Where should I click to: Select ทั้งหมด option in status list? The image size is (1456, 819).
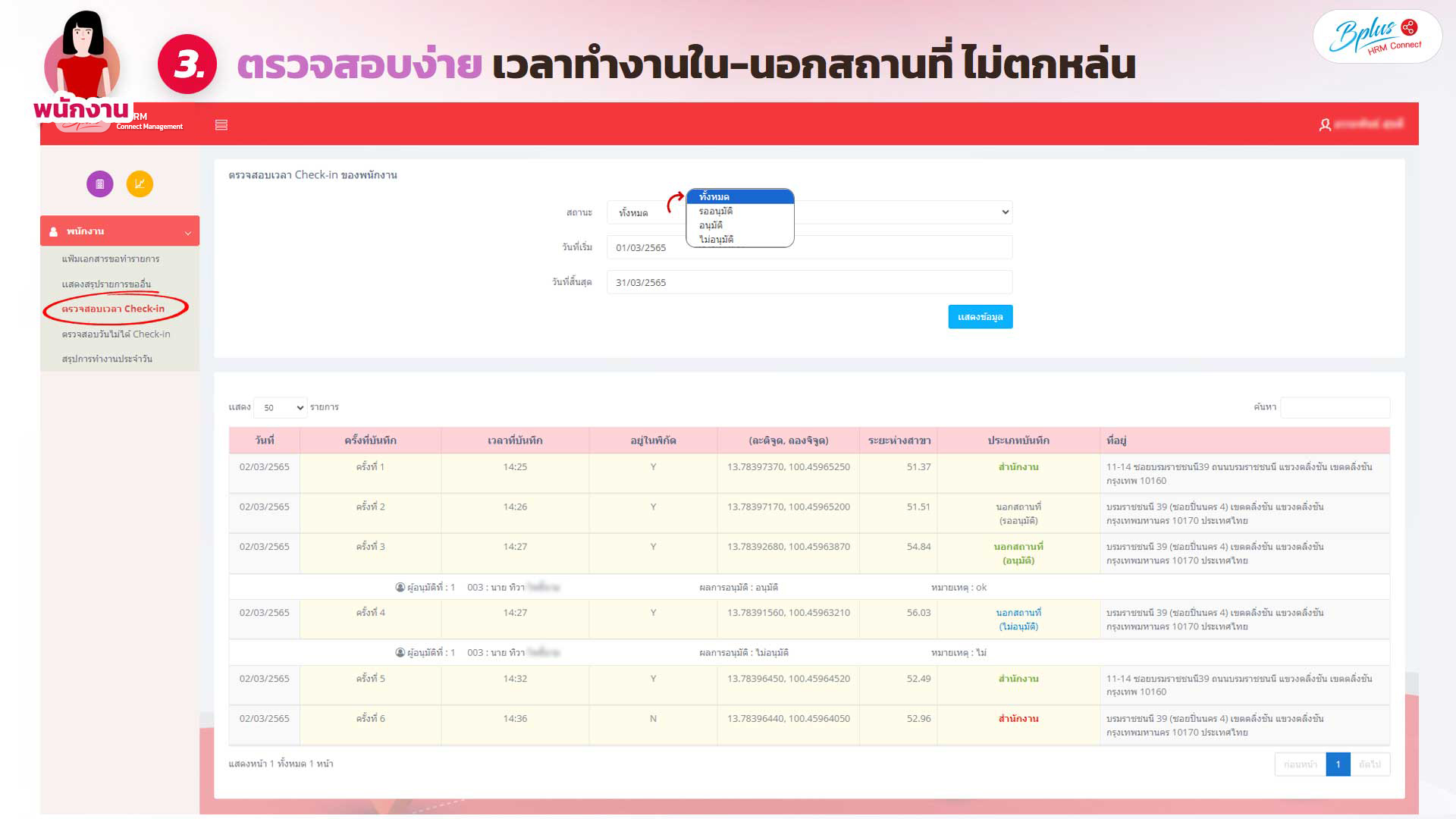pos(714,197)
